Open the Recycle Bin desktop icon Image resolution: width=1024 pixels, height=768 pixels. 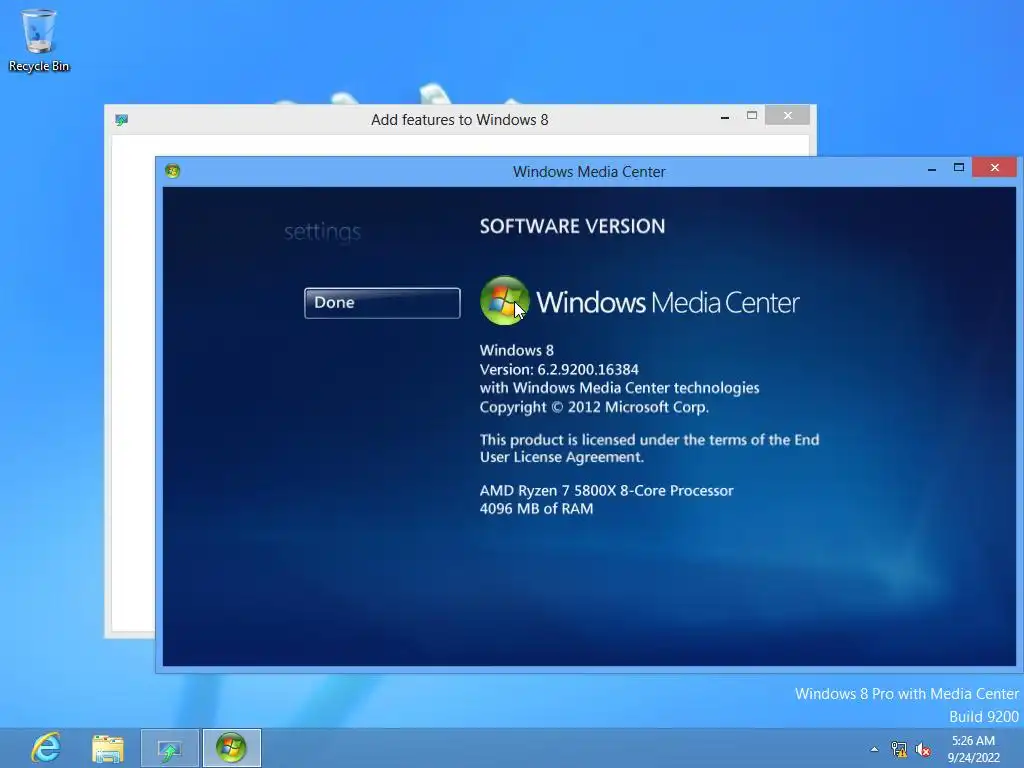[x=39, y=40]
